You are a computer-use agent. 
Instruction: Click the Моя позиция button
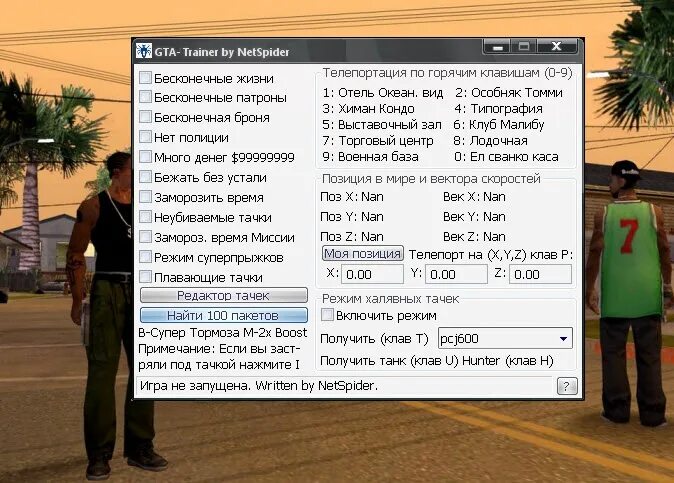tap(362, 254)
